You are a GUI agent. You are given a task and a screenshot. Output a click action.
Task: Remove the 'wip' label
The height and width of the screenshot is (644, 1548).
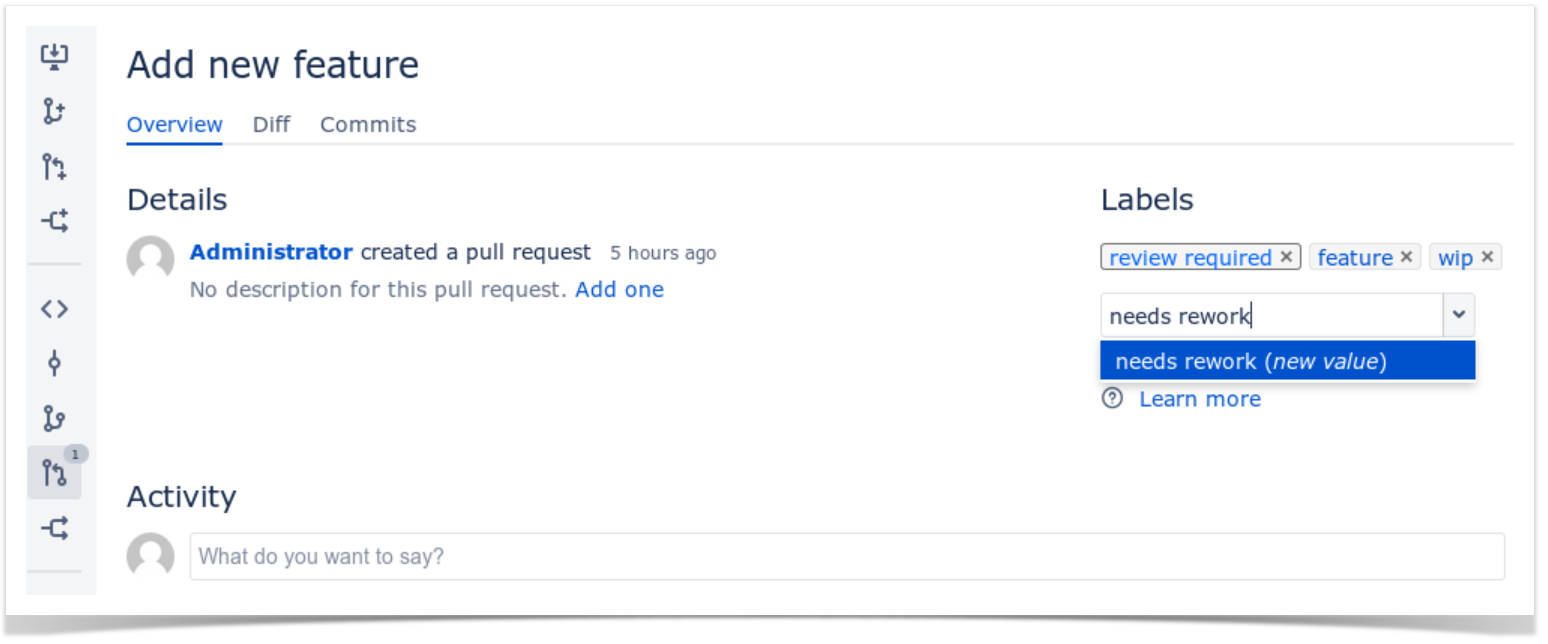click(x=1487, y=257)
